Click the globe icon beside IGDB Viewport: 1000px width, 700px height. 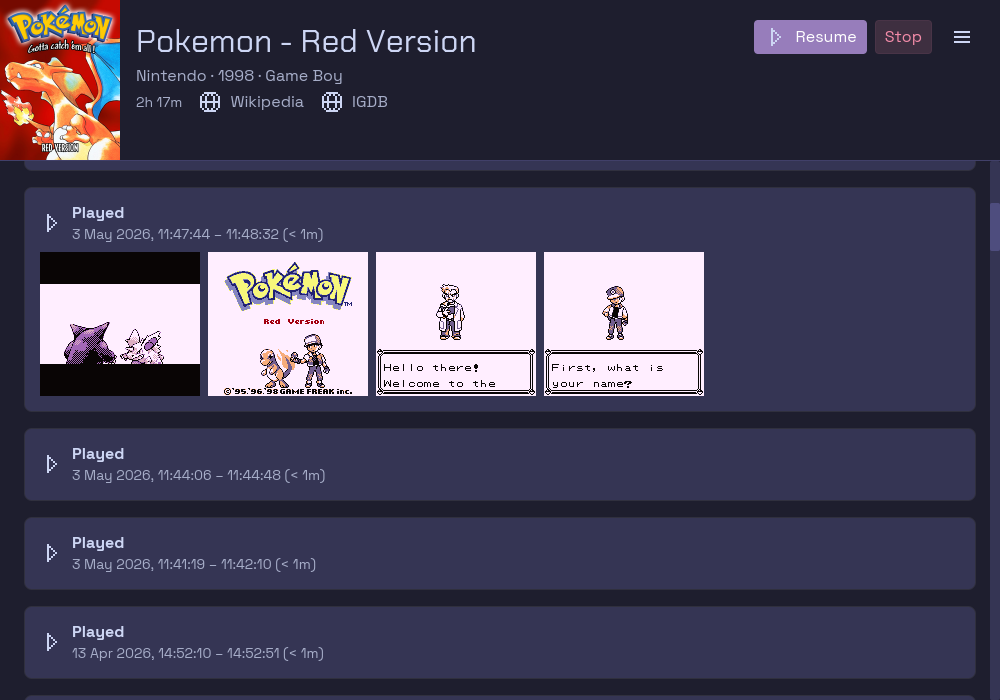click(332, 102)
